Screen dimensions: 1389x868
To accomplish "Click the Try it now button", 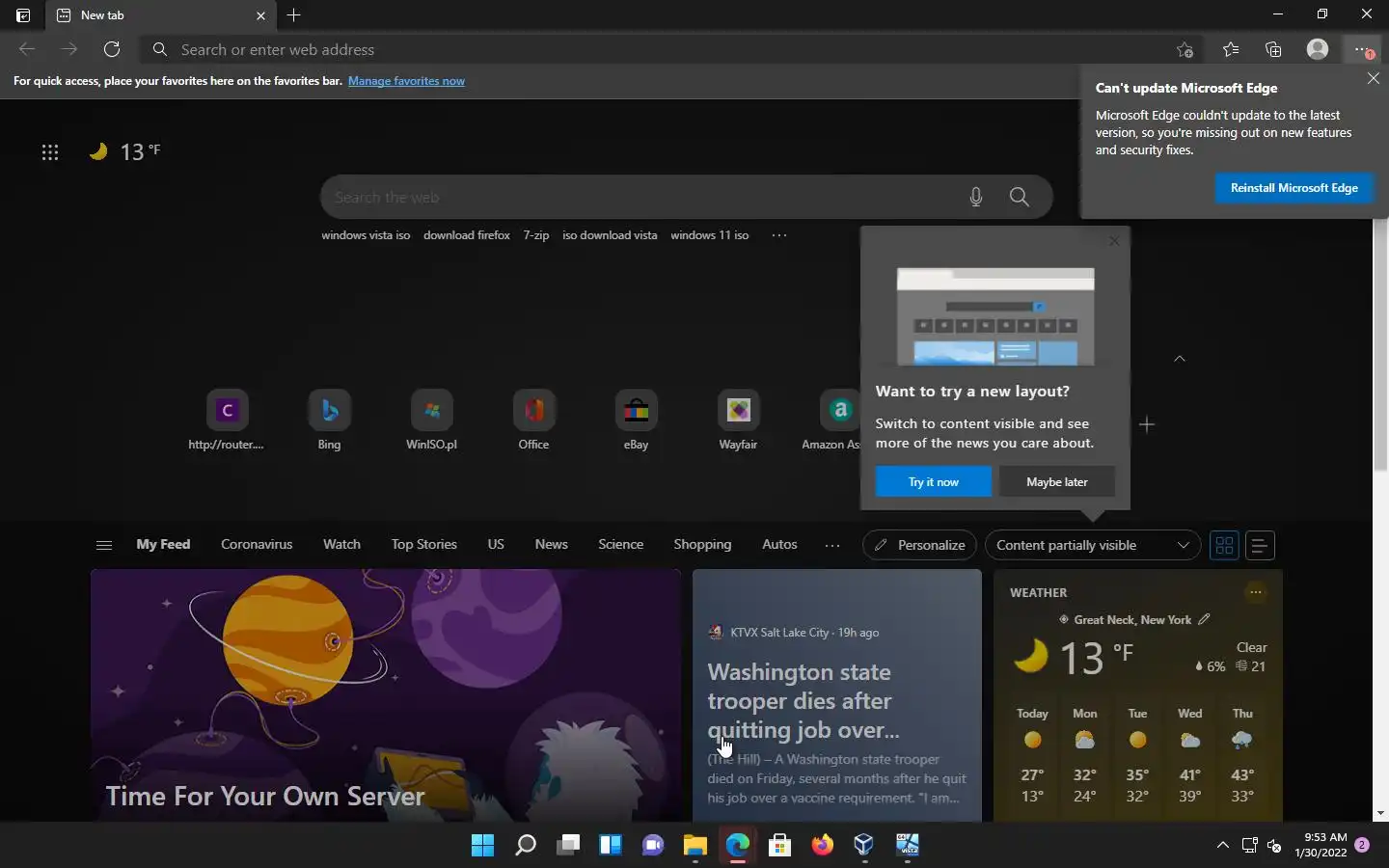I will (933, 481).
